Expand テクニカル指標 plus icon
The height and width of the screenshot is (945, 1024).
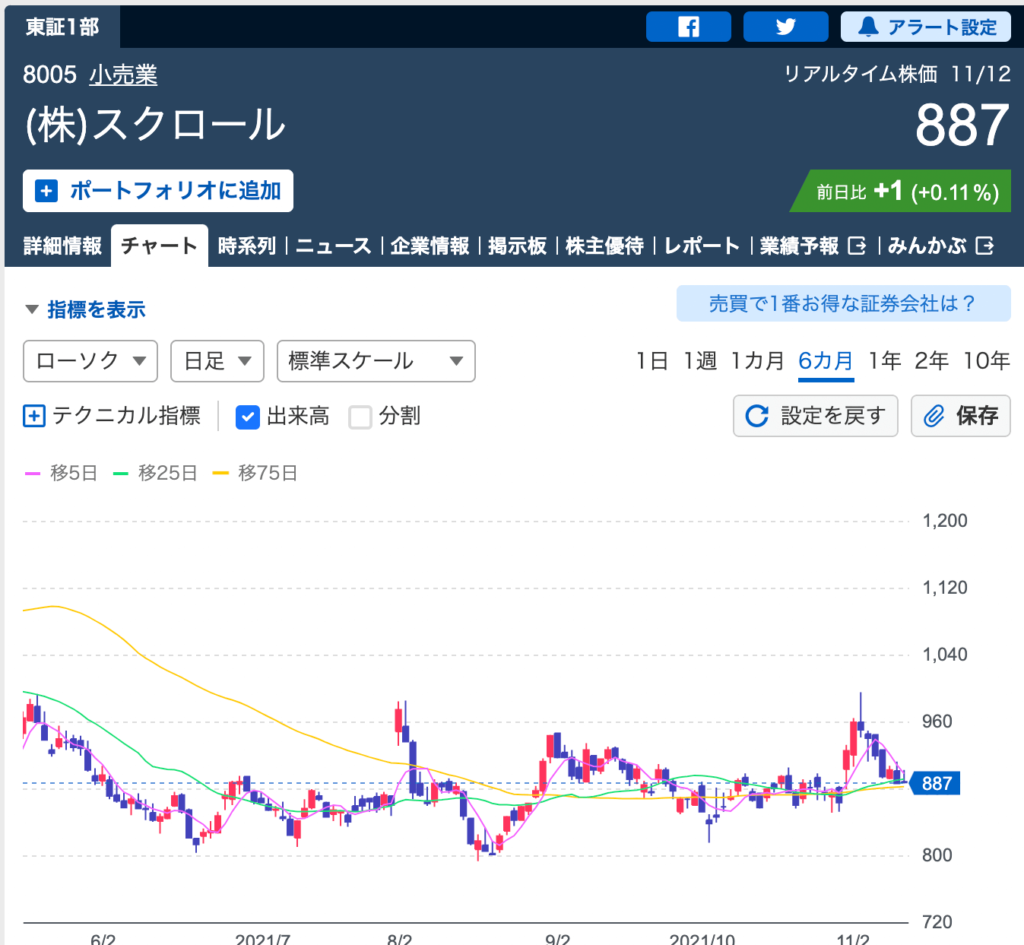tap(34, 415)
